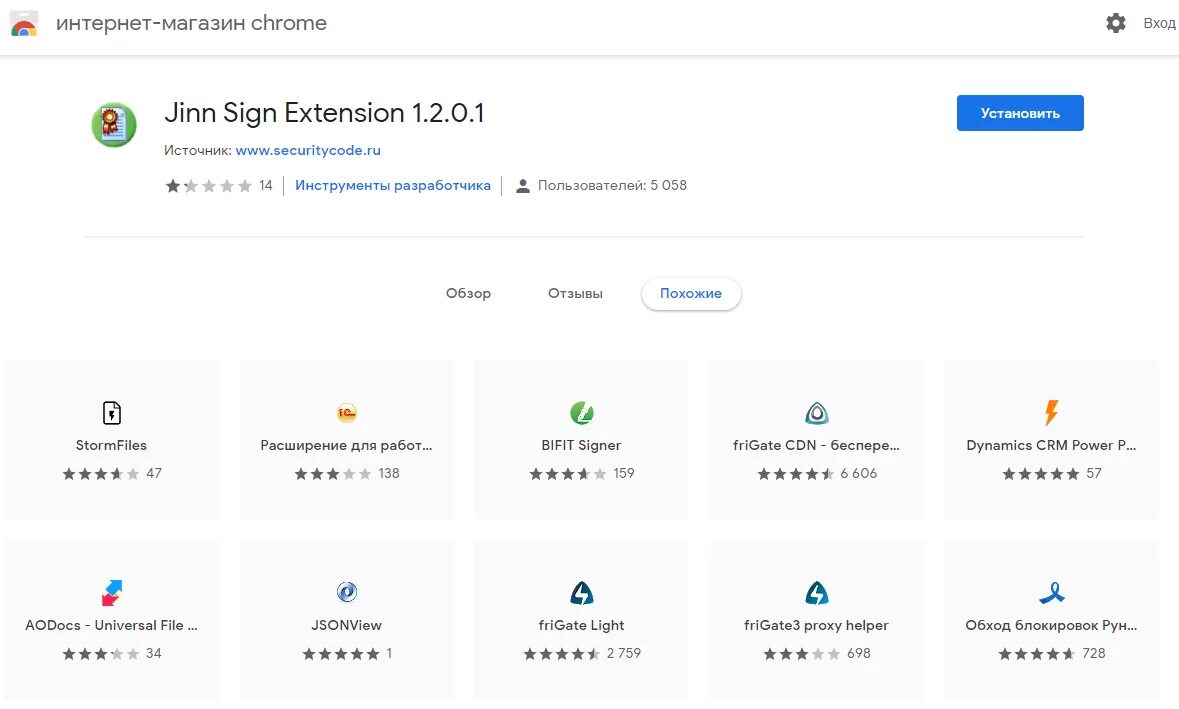Click the AODocs review count 34
Image resolution: width=1179 pixels, height=709 pixels.
click(x=153, y=654)
